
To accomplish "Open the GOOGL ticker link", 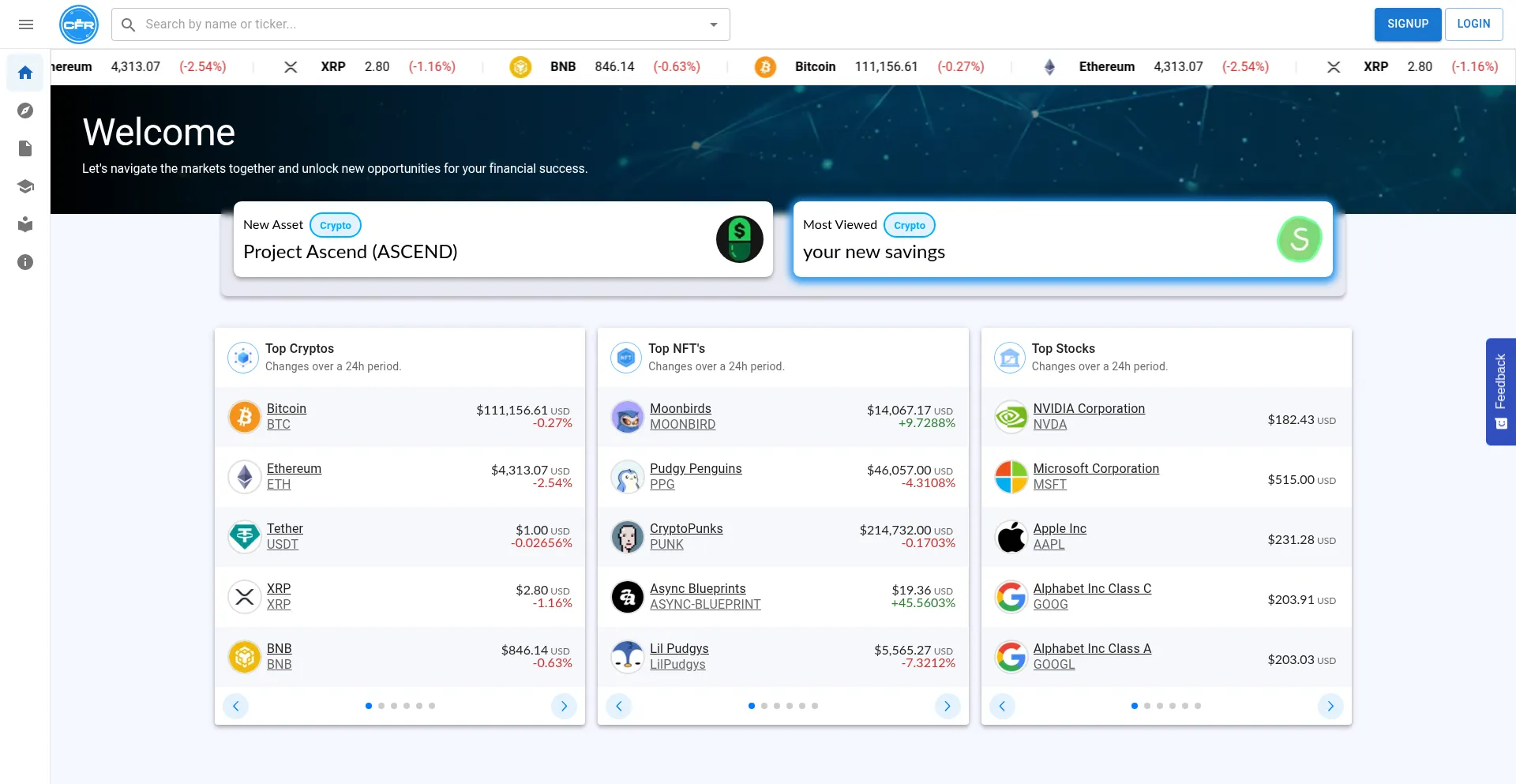I will (x=1054, y=664).
